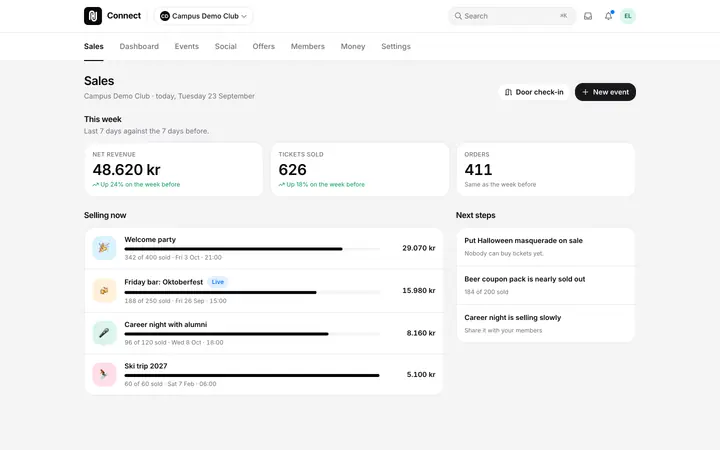Switch to the Events tab

coord(186,46)
